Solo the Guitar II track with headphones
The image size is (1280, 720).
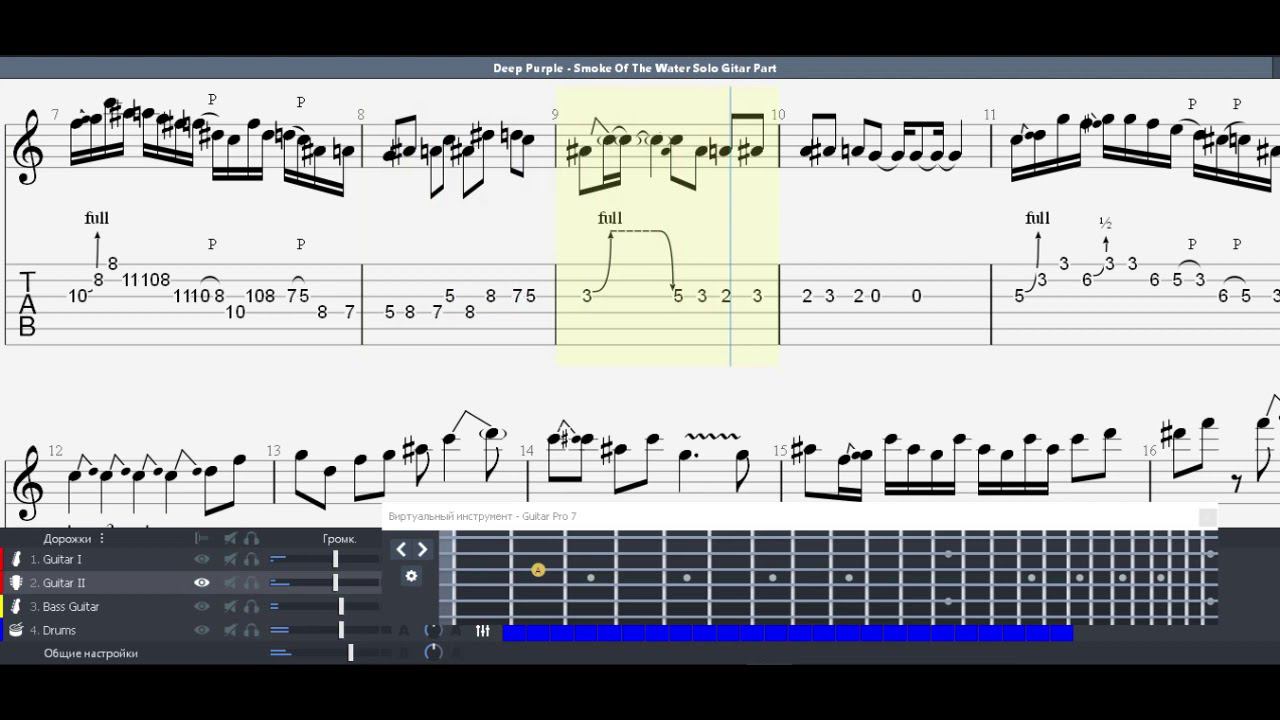click(252, 583)
